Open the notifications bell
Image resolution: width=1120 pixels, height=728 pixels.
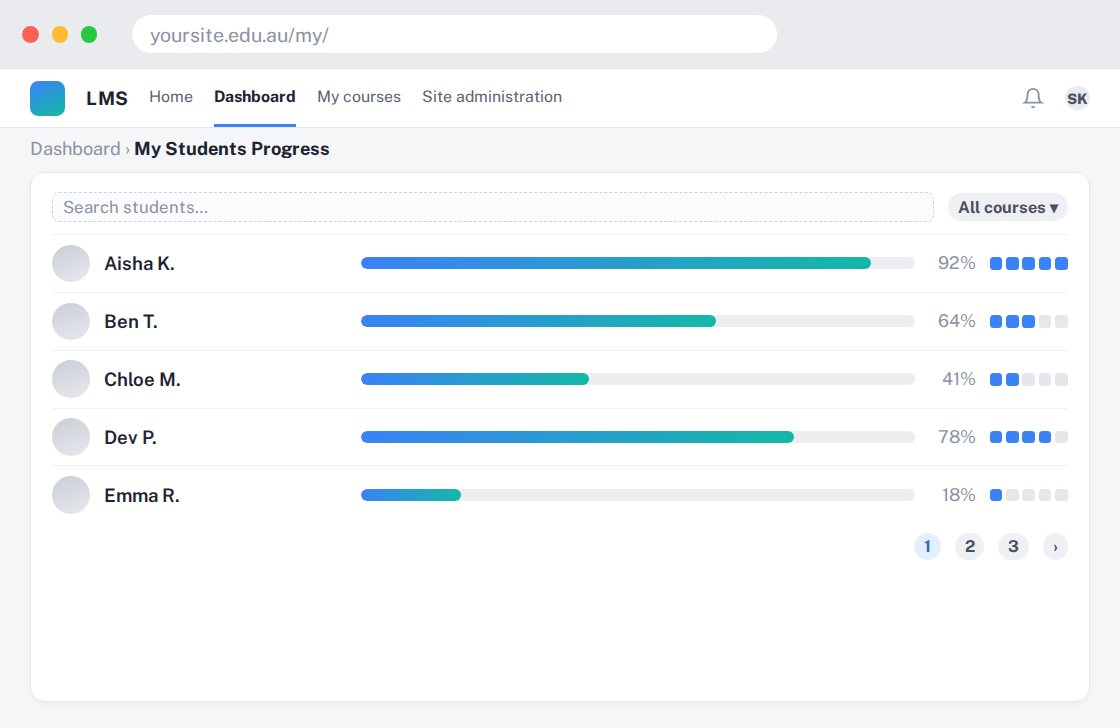click(x=1032, y=98)
